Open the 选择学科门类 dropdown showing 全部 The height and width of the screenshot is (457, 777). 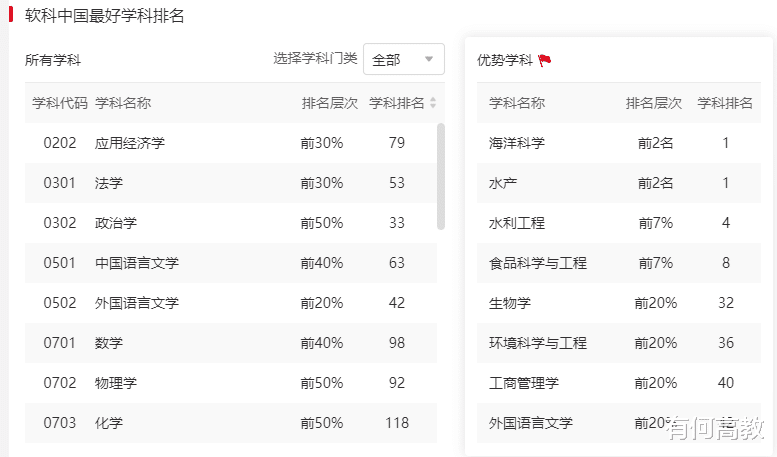(x=403, y=59)
